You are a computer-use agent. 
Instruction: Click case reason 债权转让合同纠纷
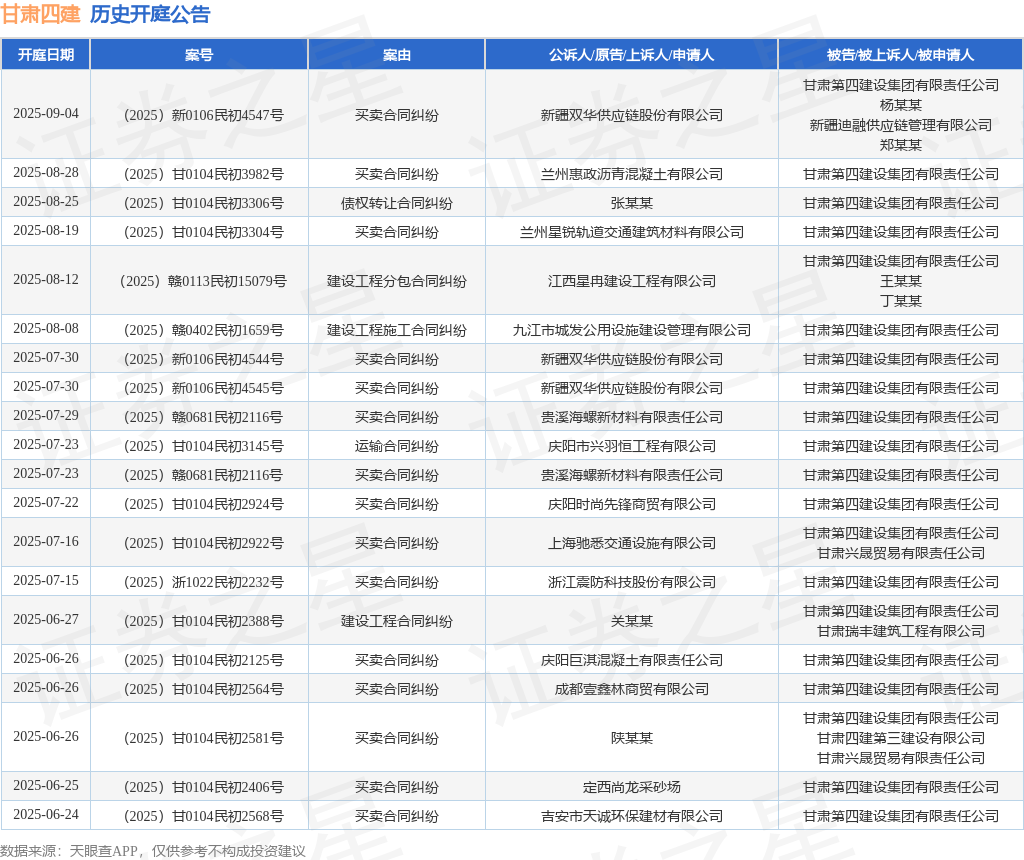pos(396,203)
